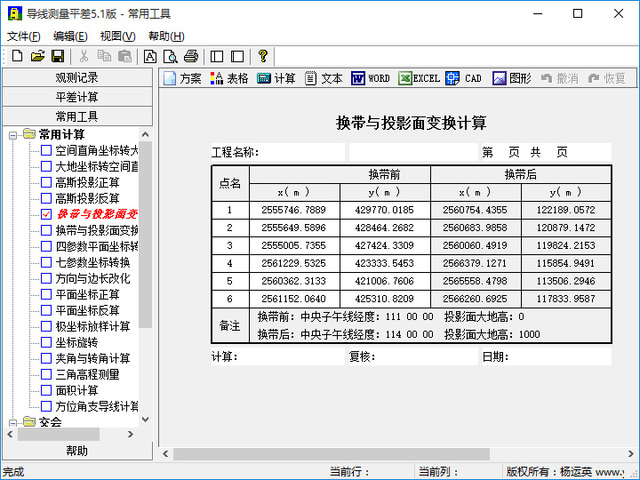Click the main view scroll-right arrow
The height and width of the screenshot is (480, 640).
631,454
